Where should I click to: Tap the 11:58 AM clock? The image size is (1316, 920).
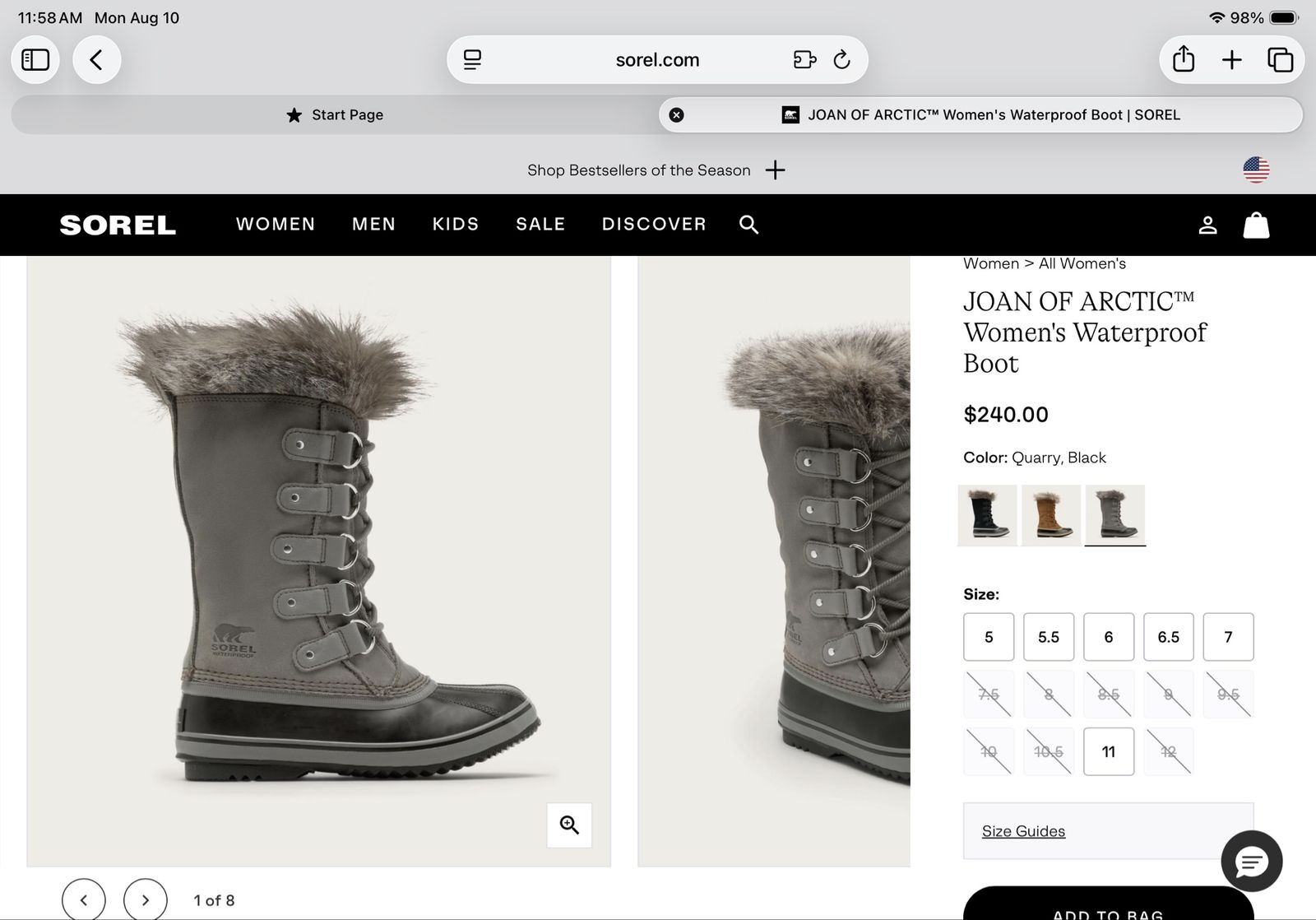click(50, 17)
